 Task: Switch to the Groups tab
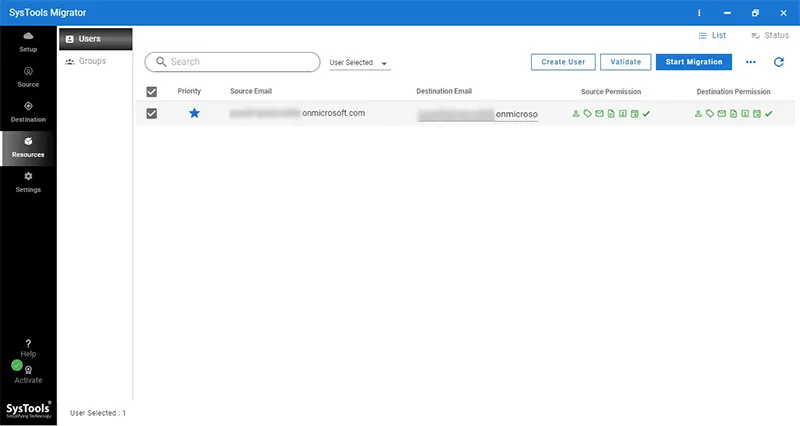pyautogui.click(x=95, y=61)
